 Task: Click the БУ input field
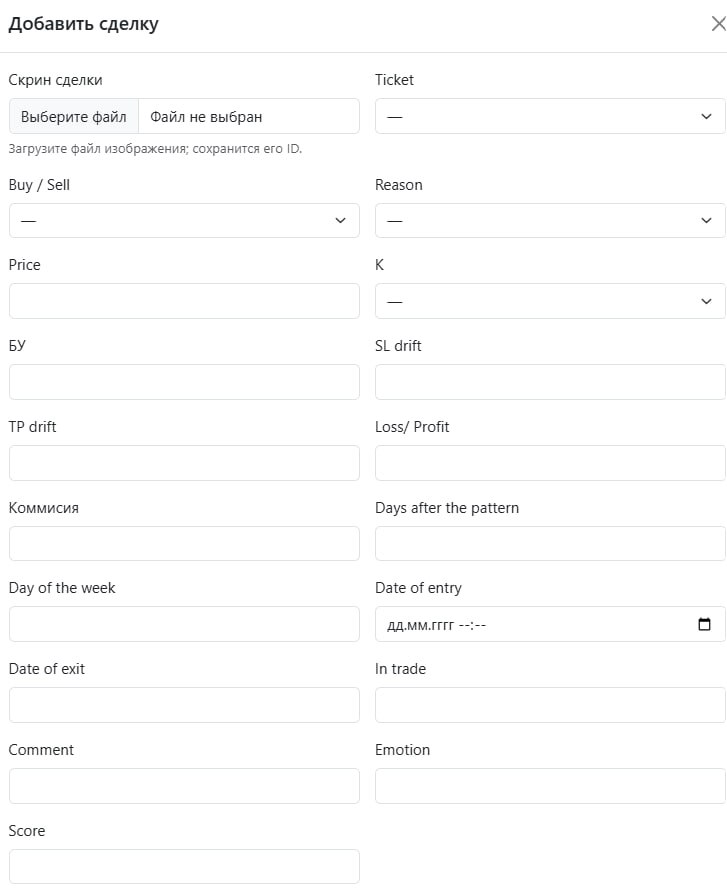point(184,382)
